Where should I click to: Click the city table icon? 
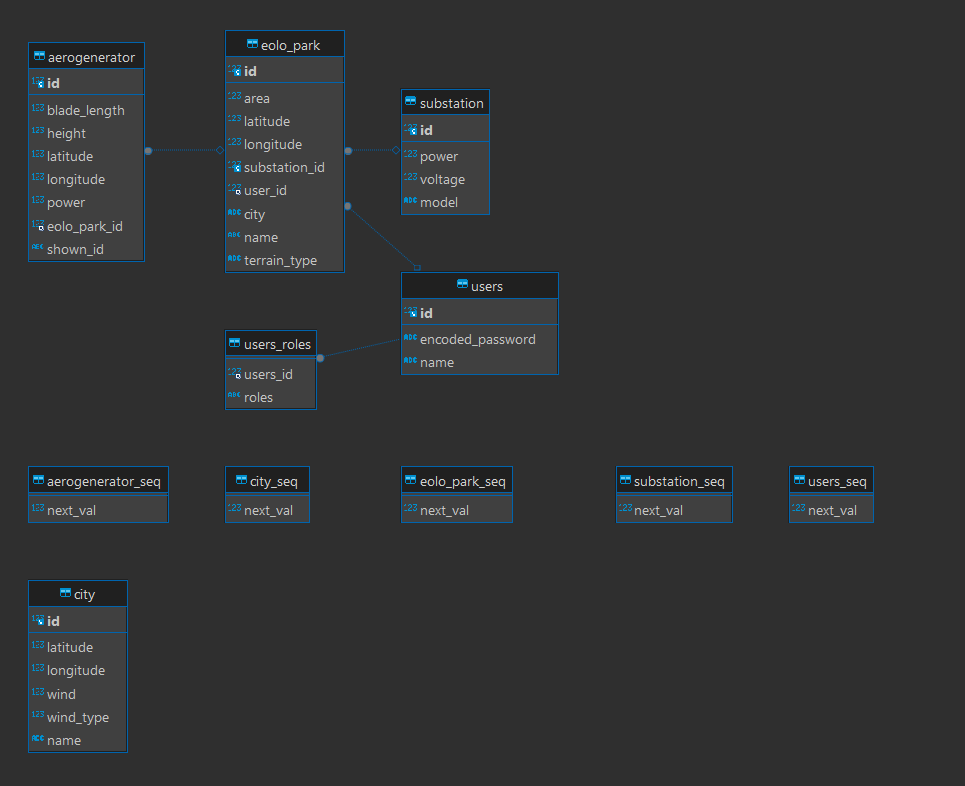[65, 593]
